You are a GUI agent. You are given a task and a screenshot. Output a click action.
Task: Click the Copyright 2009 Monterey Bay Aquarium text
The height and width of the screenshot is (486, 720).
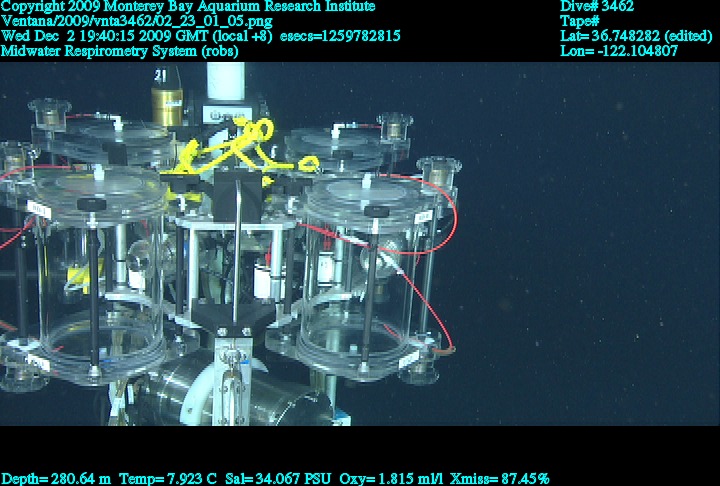click(x=188, y=6)
